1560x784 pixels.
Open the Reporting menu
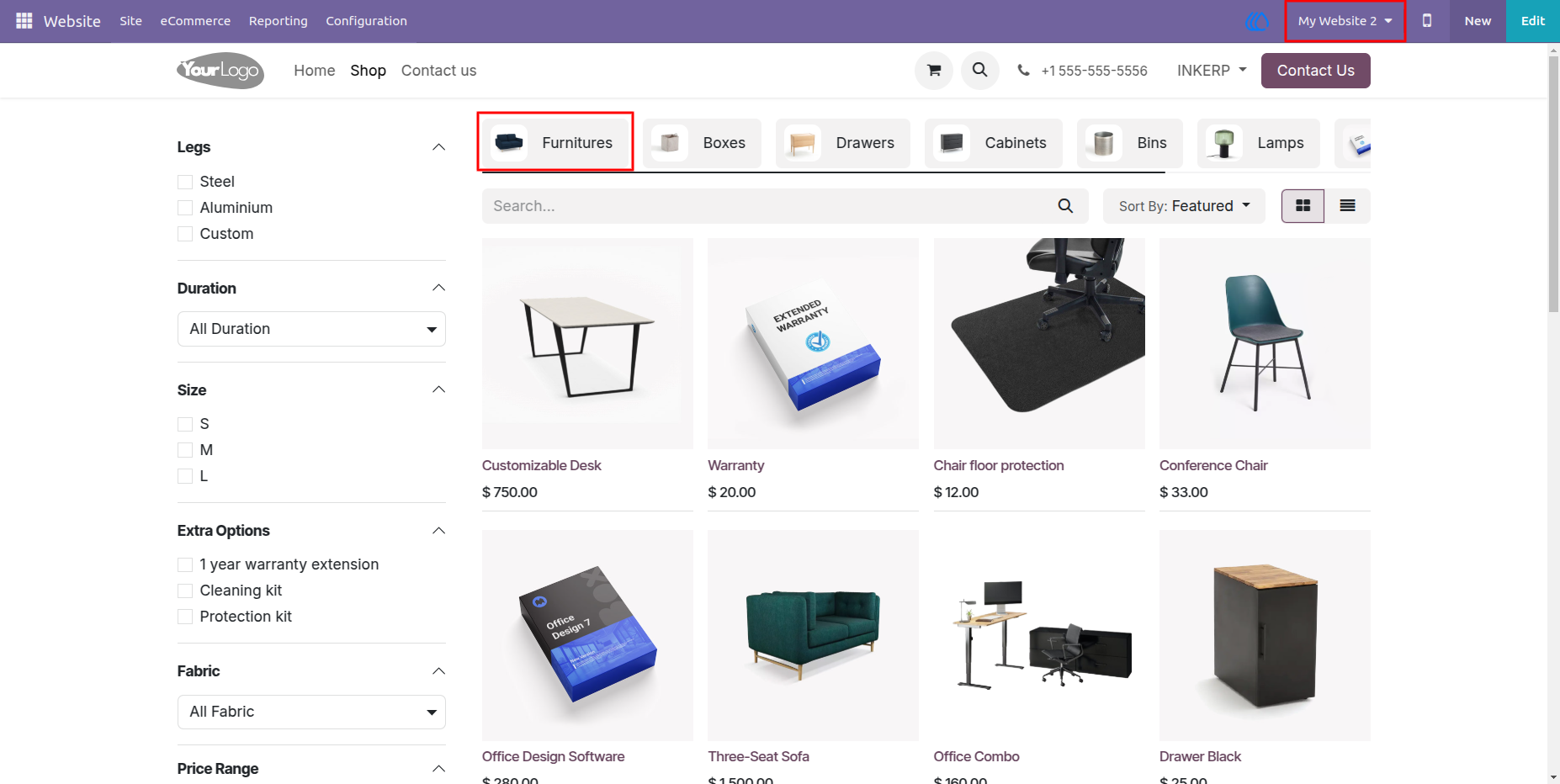279,21
